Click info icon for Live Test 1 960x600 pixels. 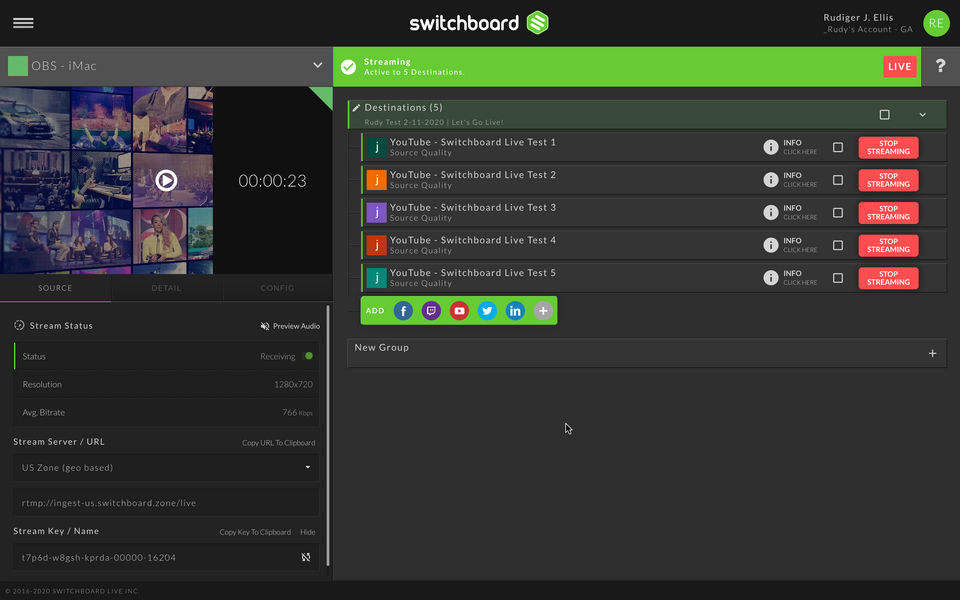(x=771, y=147)
